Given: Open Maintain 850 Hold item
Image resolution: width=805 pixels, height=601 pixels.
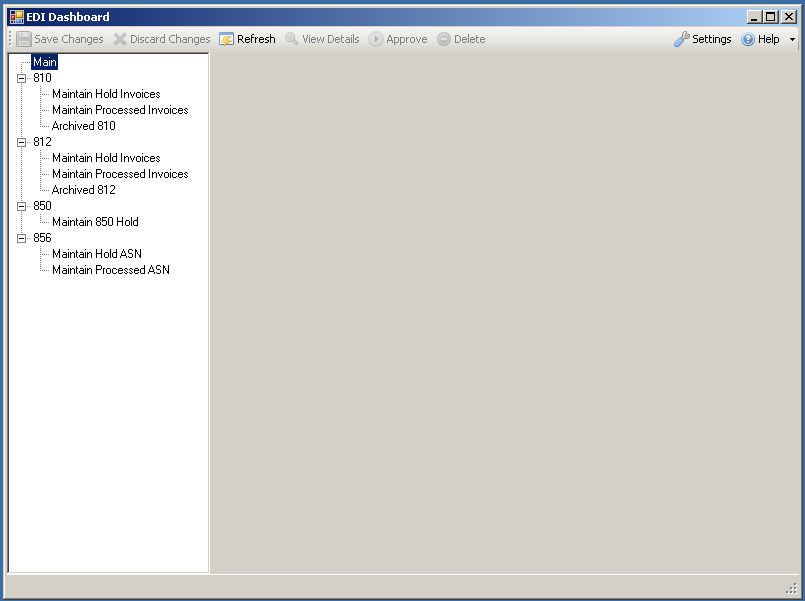Looking at the screenshot, I should 95,222.
